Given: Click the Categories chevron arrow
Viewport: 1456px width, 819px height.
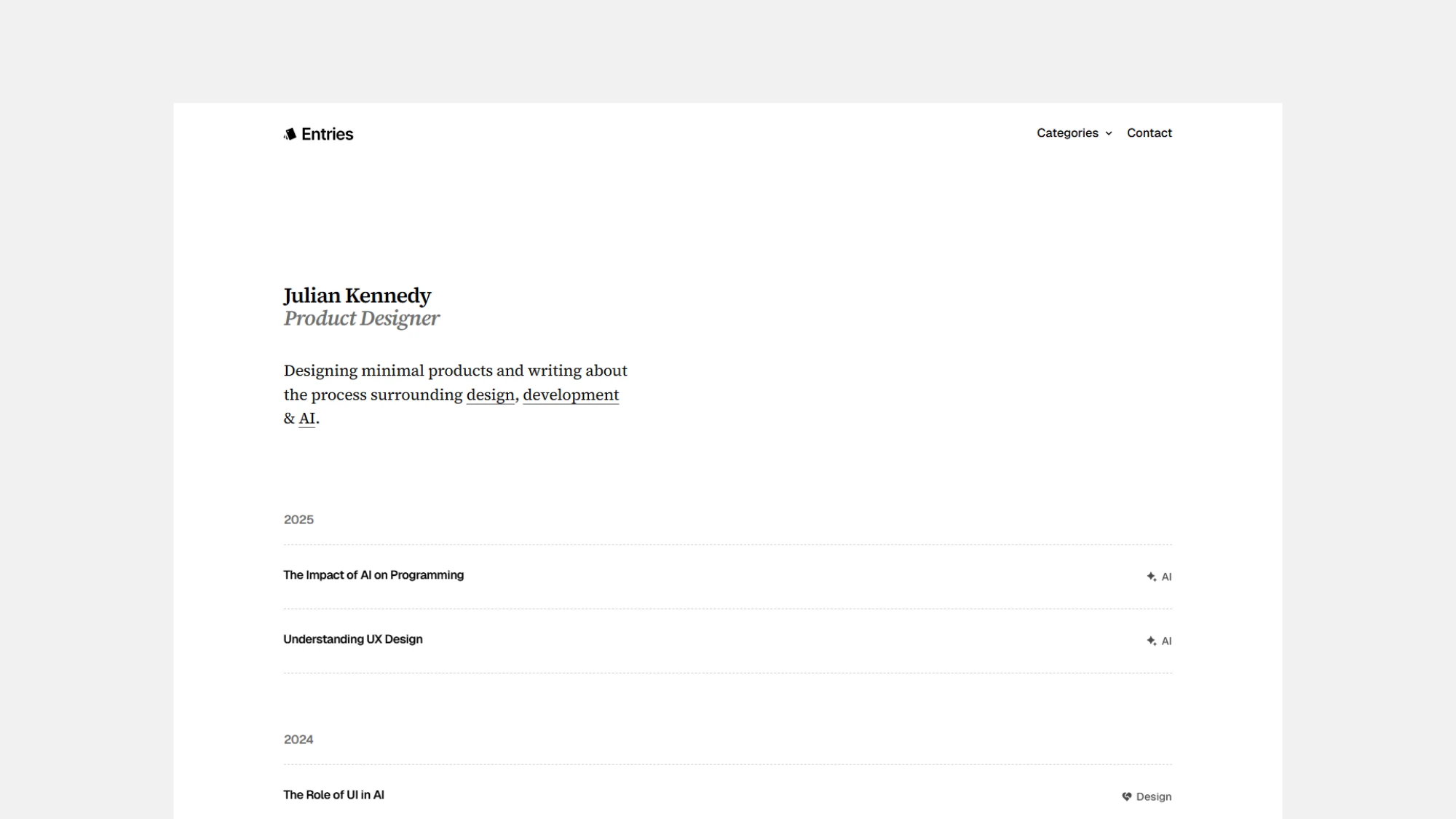Looking at the screenshot, I should (x=1109, y=133).
